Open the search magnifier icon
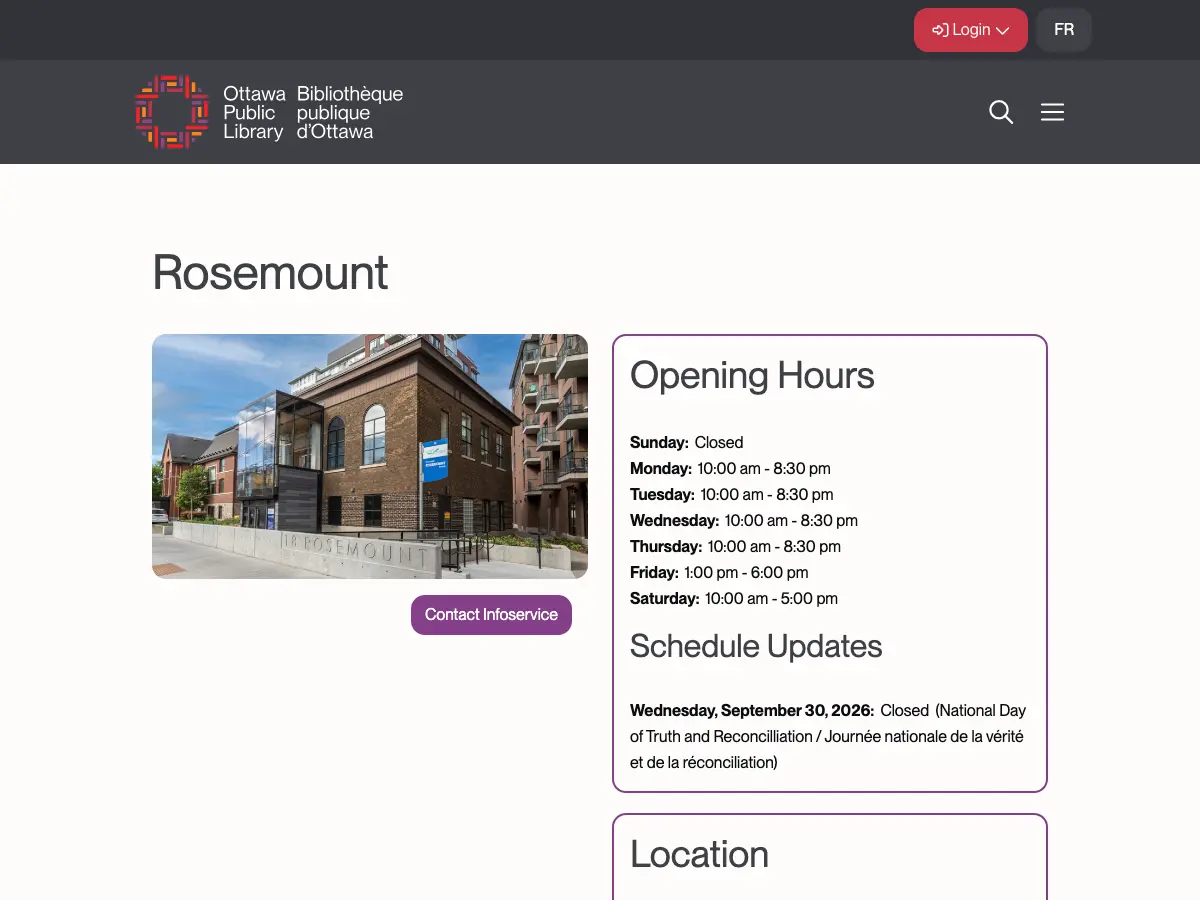Image resolution: width=1200 pixels, height=900 pixels. click(x=1001, y=112)
